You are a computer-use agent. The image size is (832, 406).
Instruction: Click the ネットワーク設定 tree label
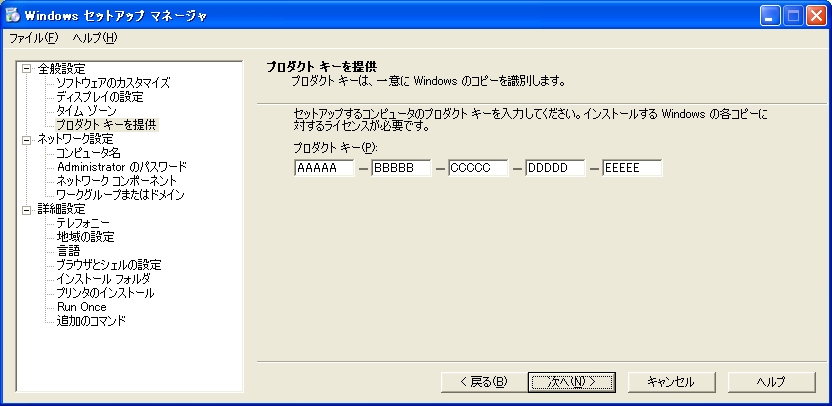coord(75,140)
